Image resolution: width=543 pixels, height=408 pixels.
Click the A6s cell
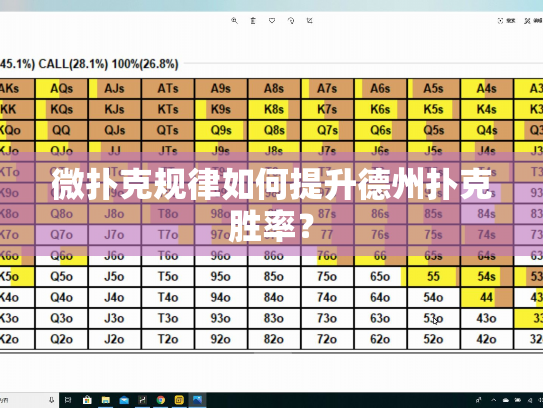(x=380, y=89)
